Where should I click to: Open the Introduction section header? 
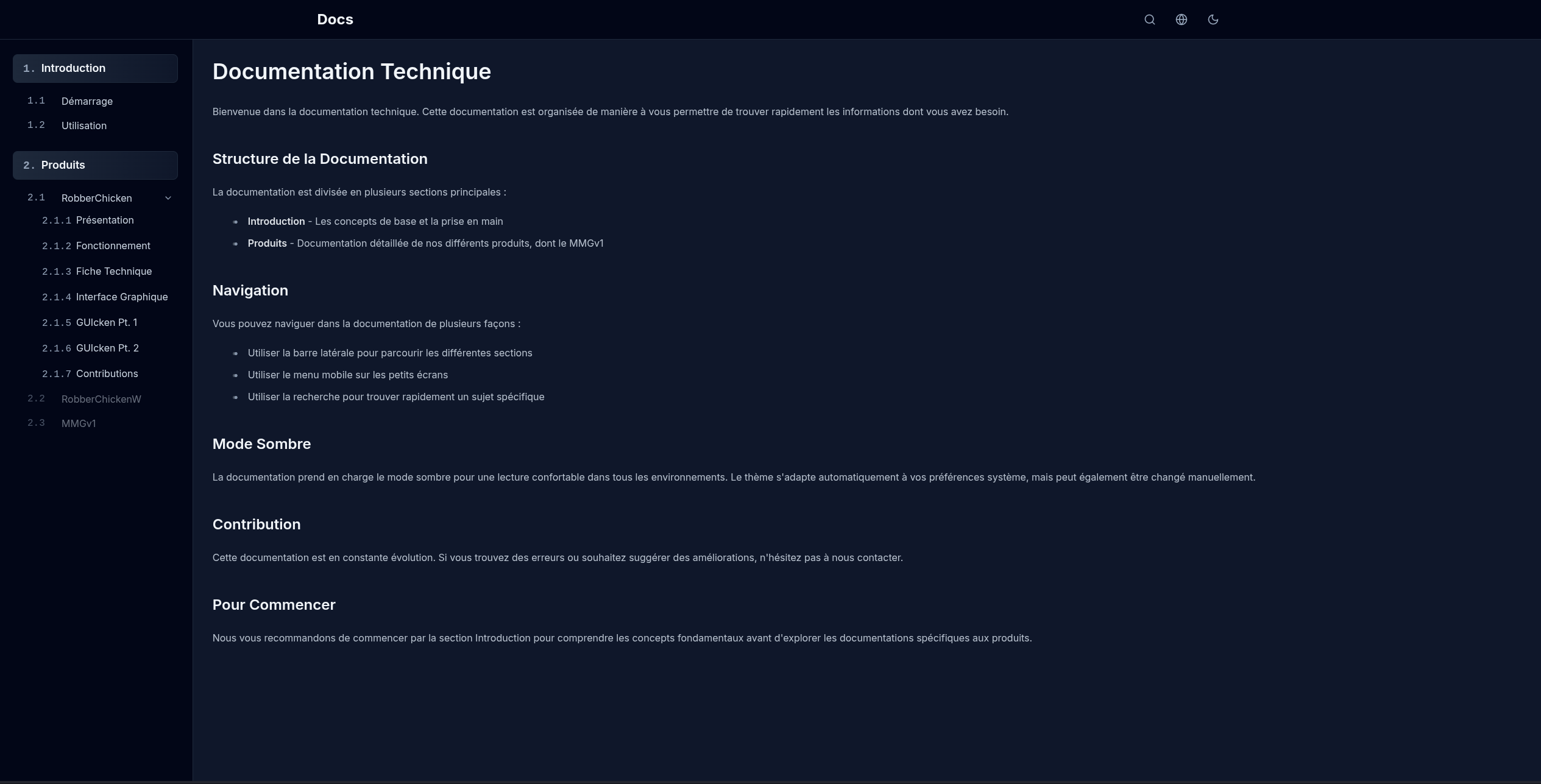[x=95, y=68]
